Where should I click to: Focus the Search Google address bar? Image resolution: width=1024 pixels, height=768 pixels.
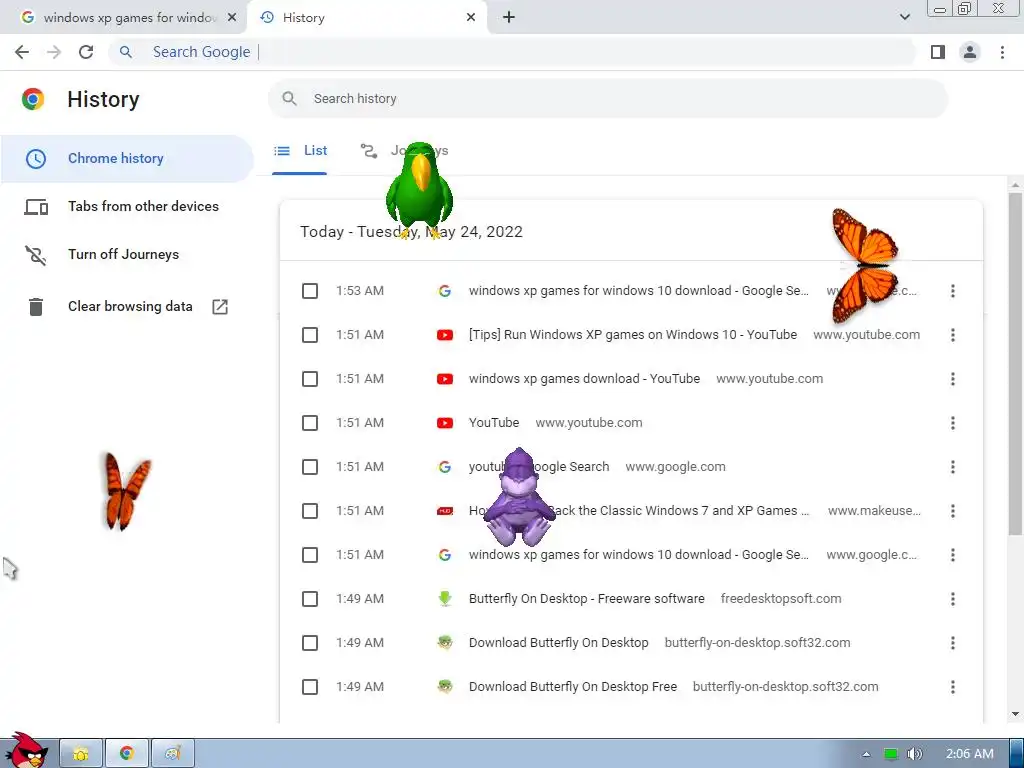pos(513,52)
